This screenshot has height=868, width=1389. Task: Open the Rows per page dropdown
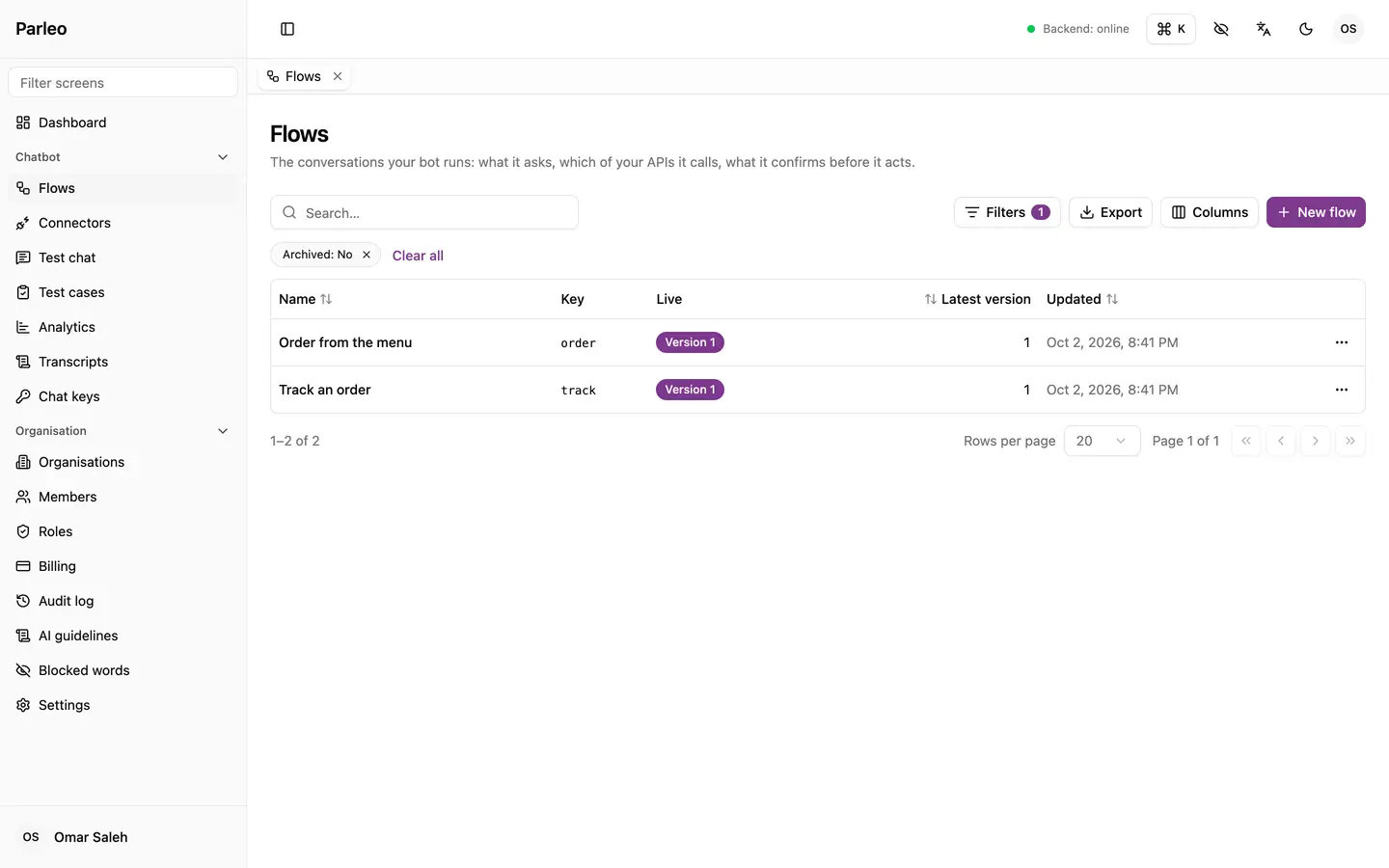pos(1102,441)
